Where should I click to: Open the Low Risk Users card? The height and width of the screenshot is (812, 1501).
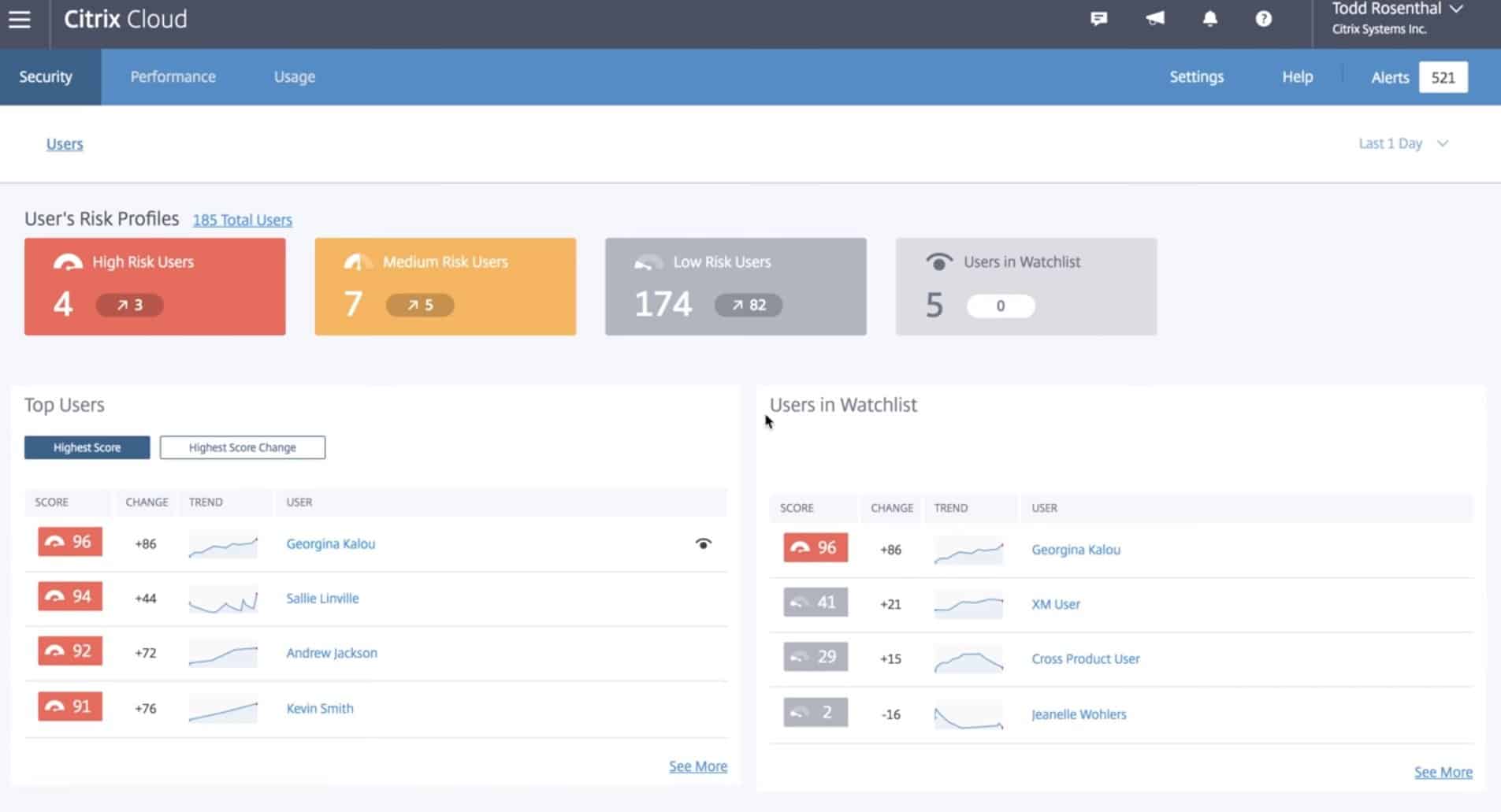[736, 287]
